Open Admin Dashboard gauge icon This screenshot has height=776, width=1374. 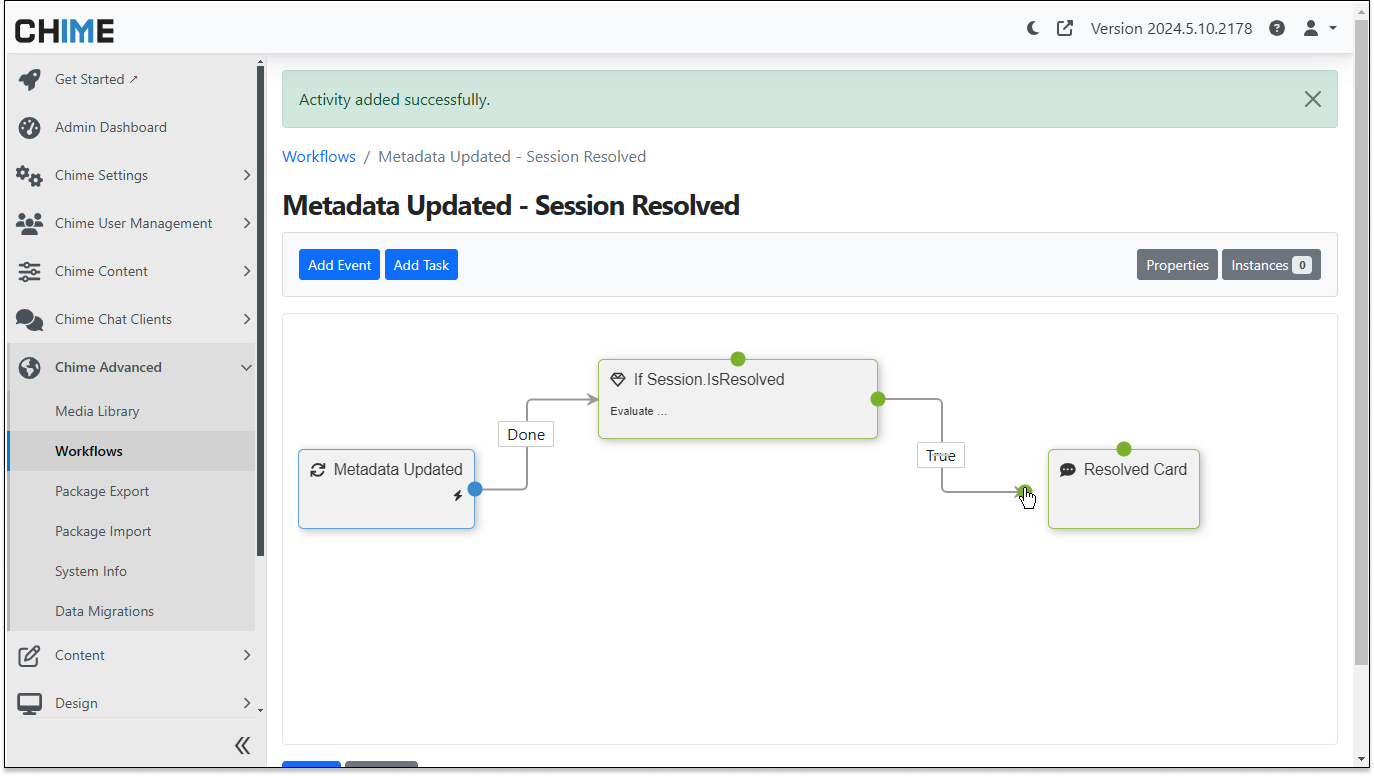(30, 127)
